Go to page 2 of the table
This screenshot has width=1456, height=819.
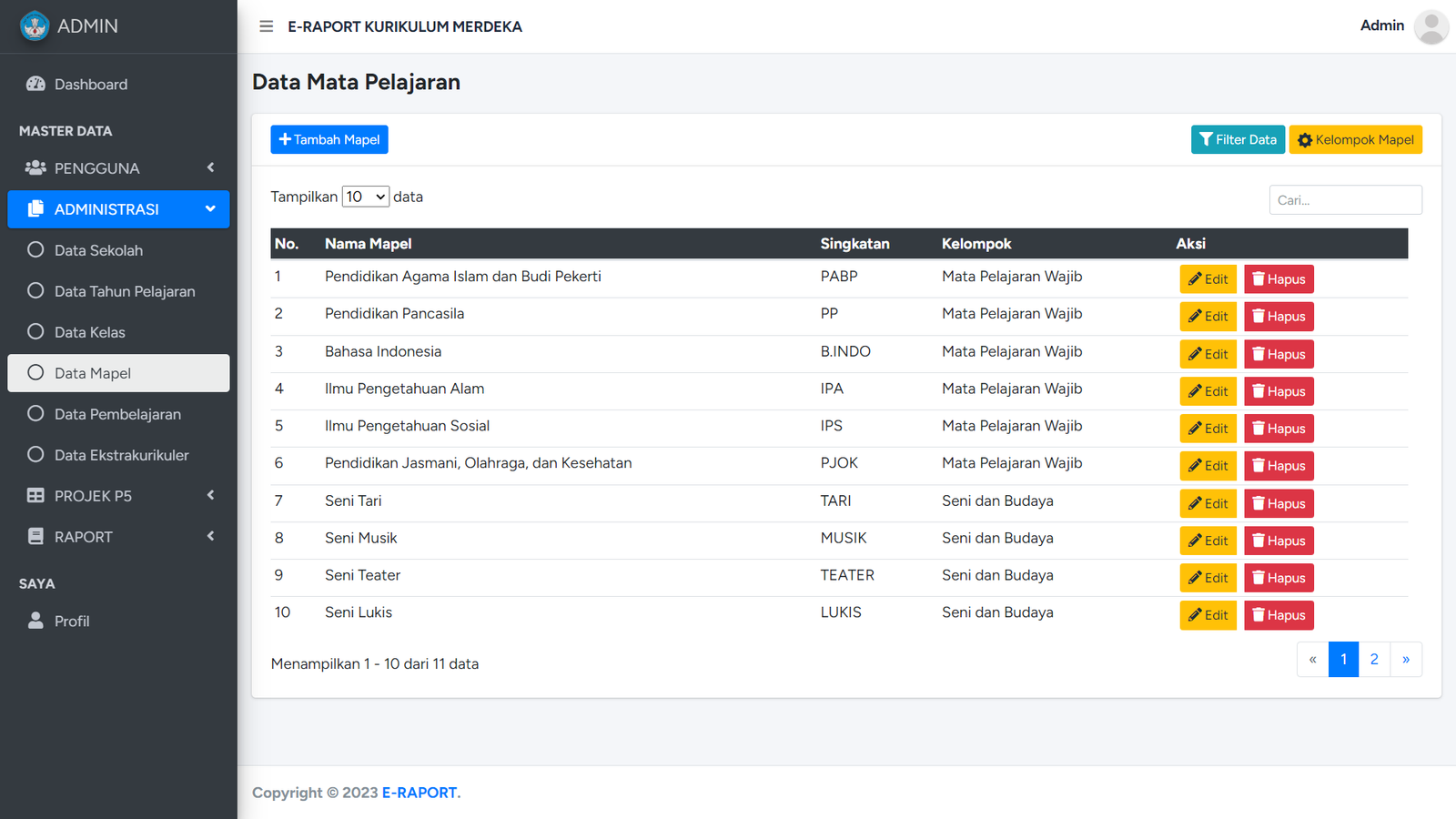coord(1374,660)
